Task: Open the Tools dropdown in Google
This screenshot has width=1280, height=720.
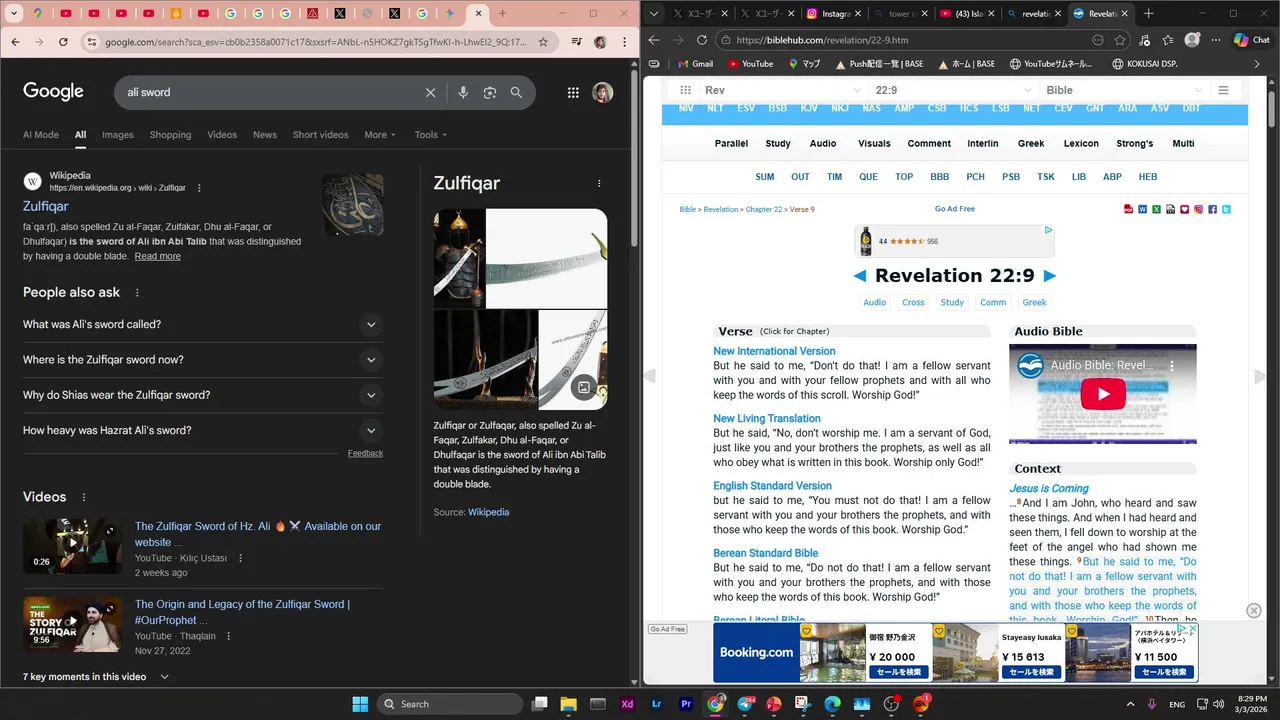Action: click(431, 135)
